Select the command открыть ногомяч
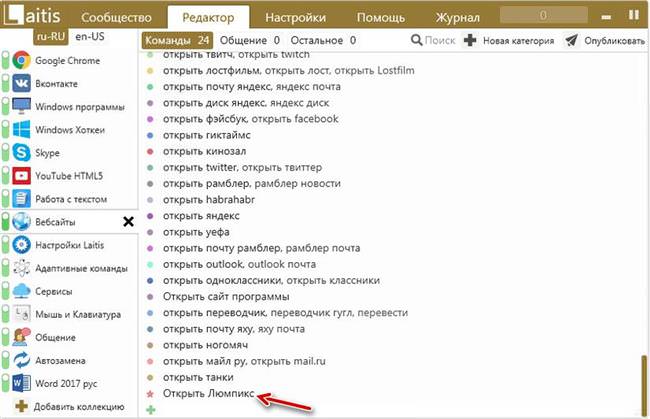The height and width of the screenshot is (419, 650). pyautogui.click(x=205, y=345)
